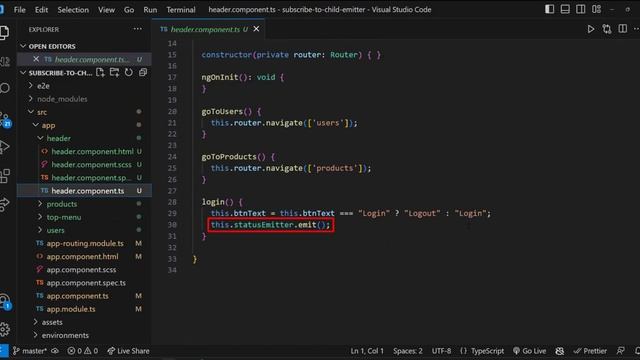Viewport: 640px width, 360px height.
Task: Open Source Control with the 21 badge
Action: [5, 120]
